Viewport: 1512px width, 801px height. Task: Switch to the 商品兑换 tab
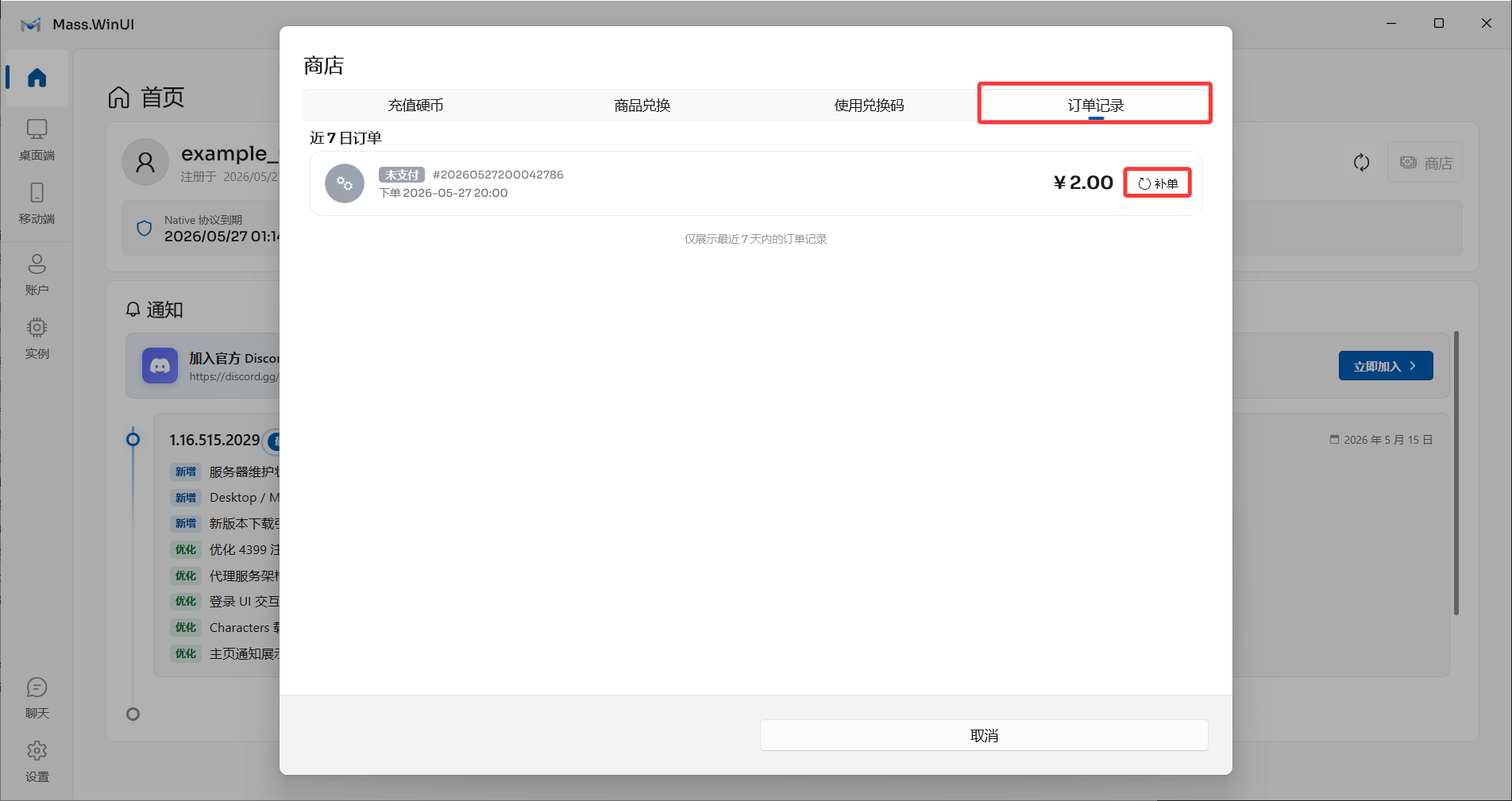click(x=642, y=106)
